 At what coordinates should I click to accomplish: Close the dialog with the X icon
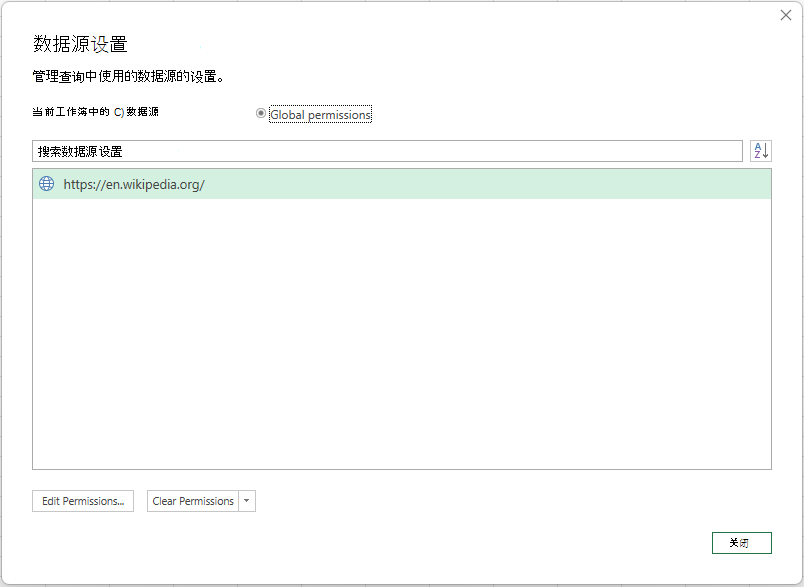point(786,15)
